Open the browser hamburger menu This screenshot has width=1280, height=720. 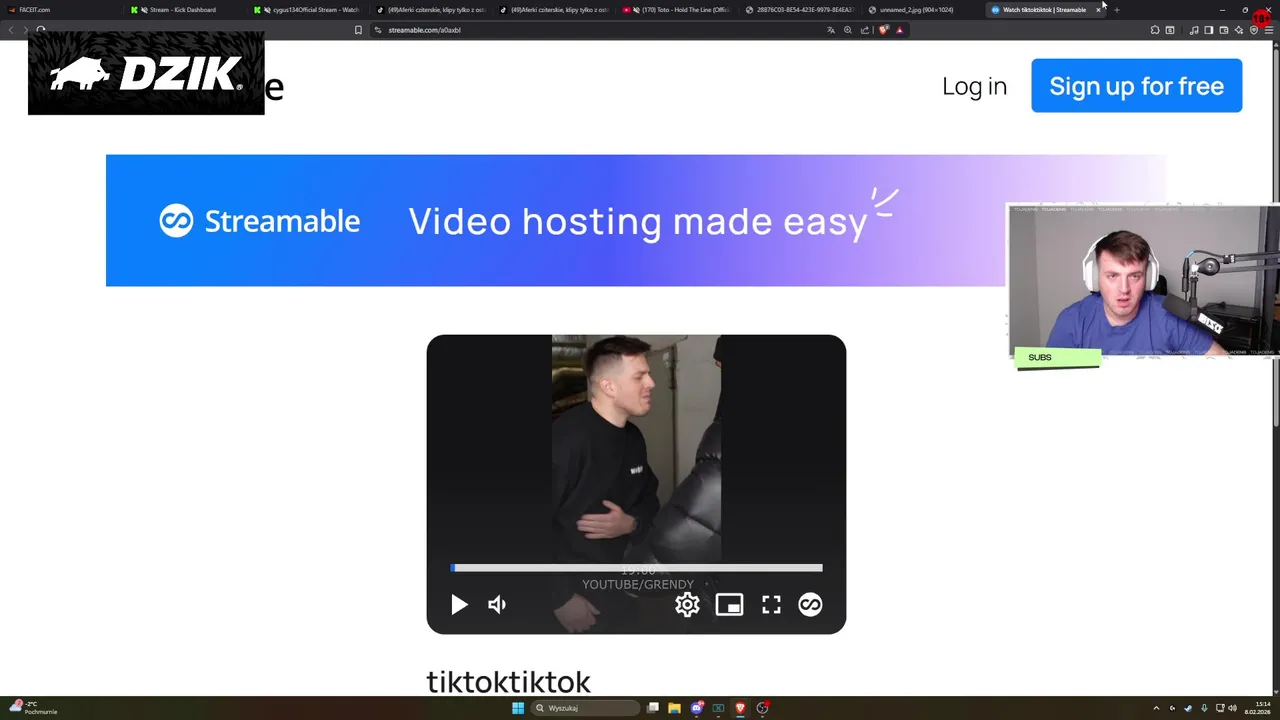1269,30
